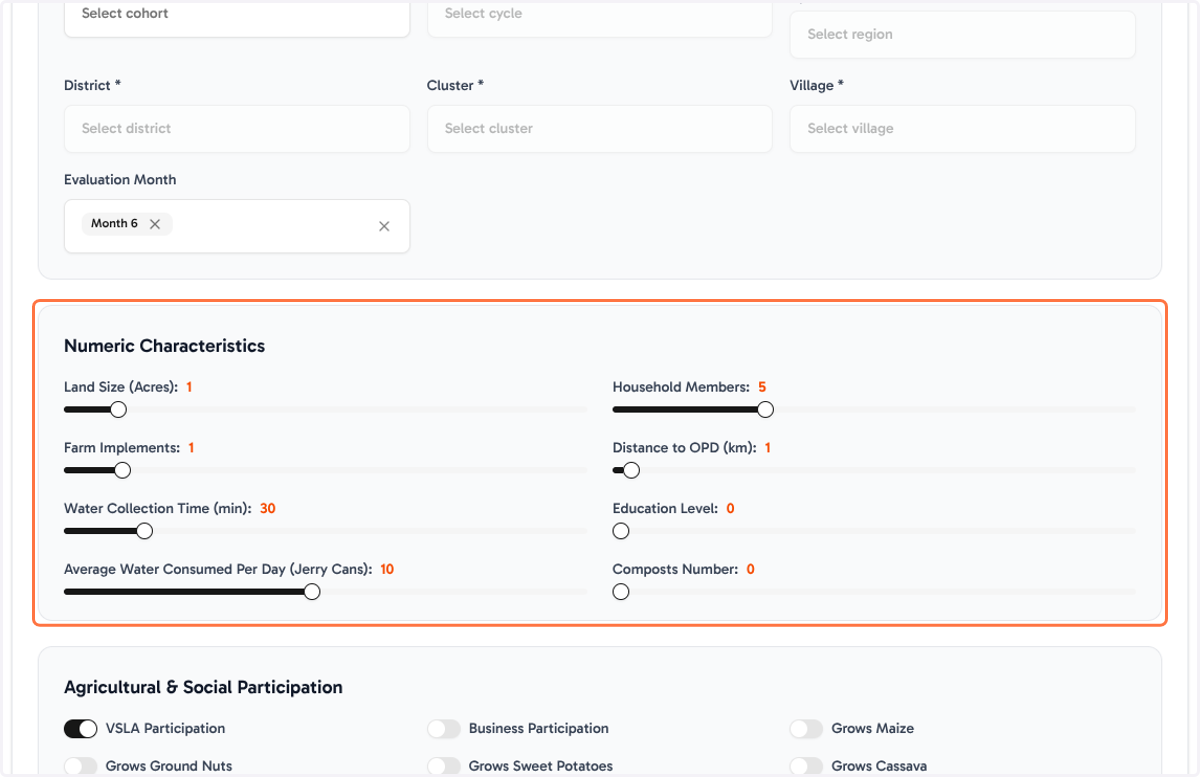Enable Grows Ground Nuts toggle
This screenshot has height=777, width=1200.
[81, 766]
